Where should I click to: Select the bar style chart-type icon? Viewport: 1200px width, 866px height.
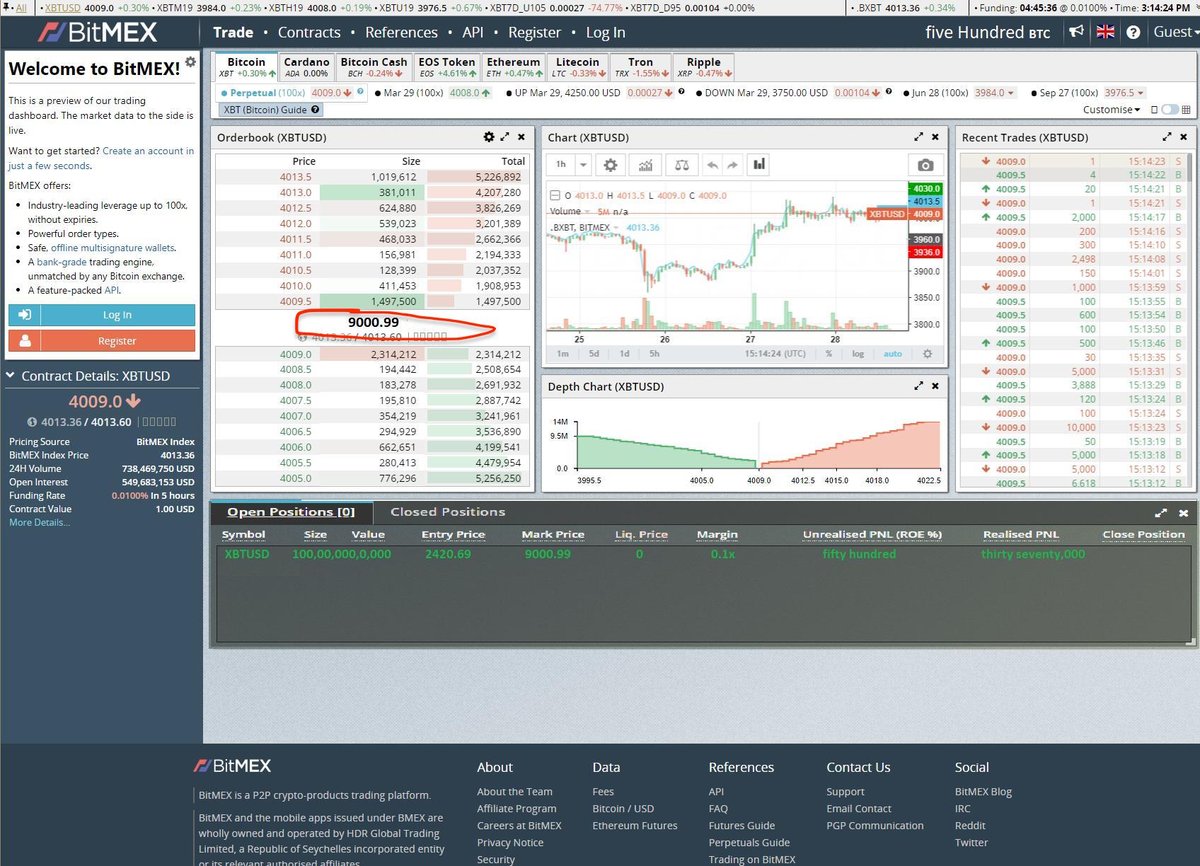click(x=759, y=164)
